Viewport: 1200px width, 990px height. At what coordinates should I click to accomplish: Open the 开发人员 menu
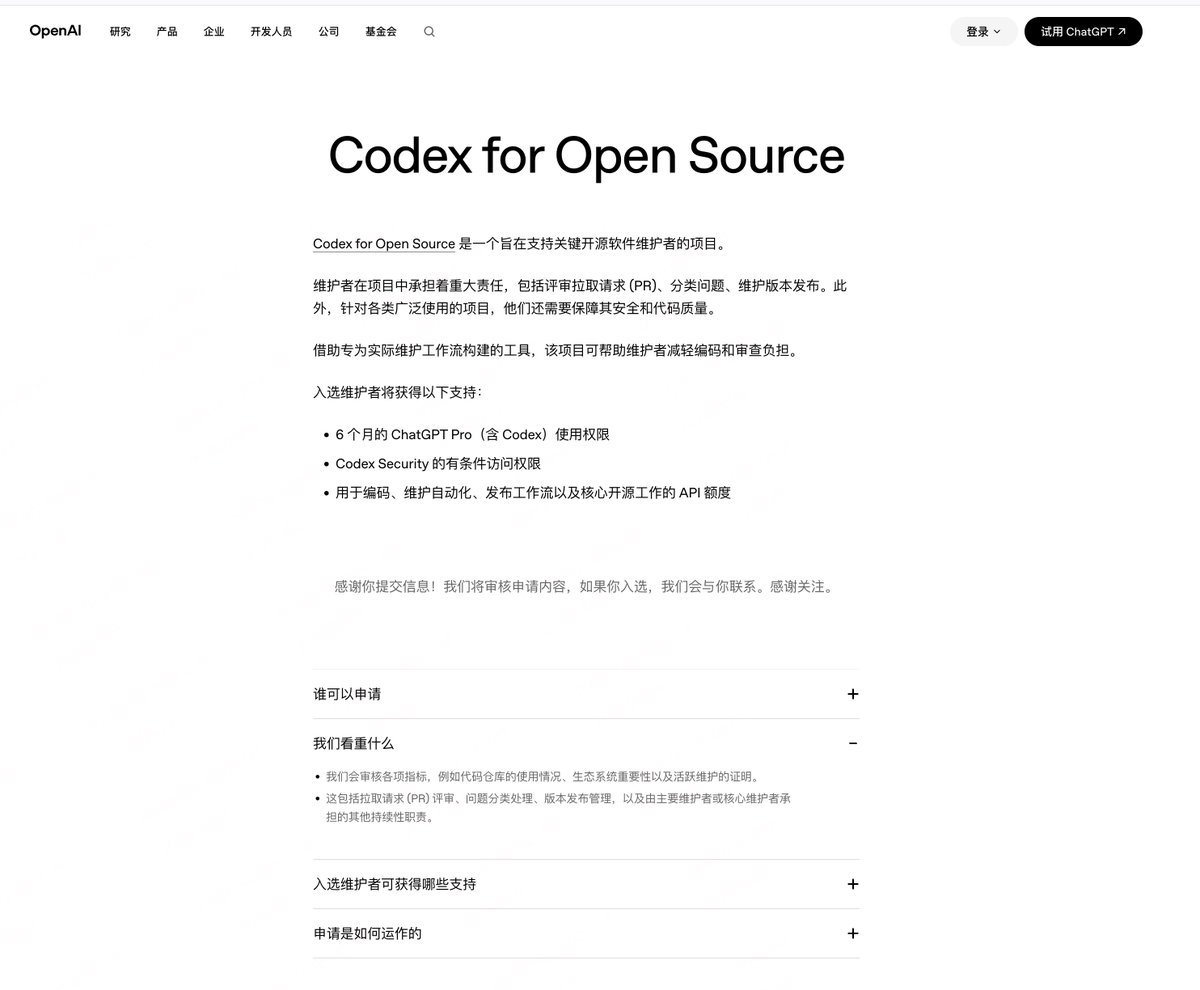271,32
